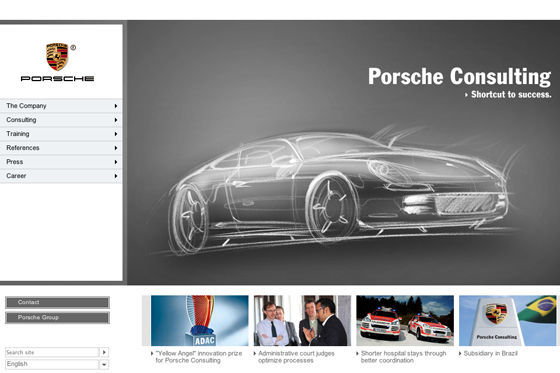Focus the Search site input field
Viewport: 560px width, 373px height.
[x=52, y=352]
